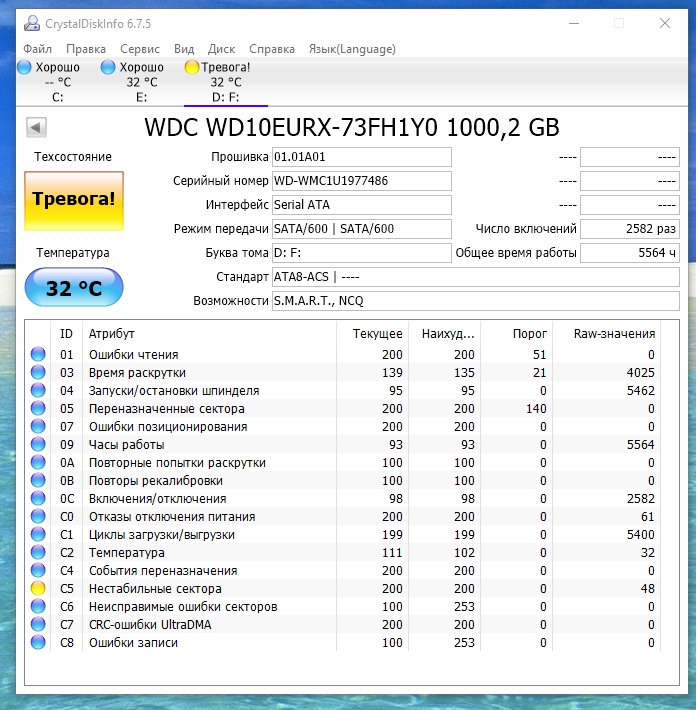Viewport: 696px width, 710px height.
Task: Open the Сервис menu
Action: pos(139,49)
